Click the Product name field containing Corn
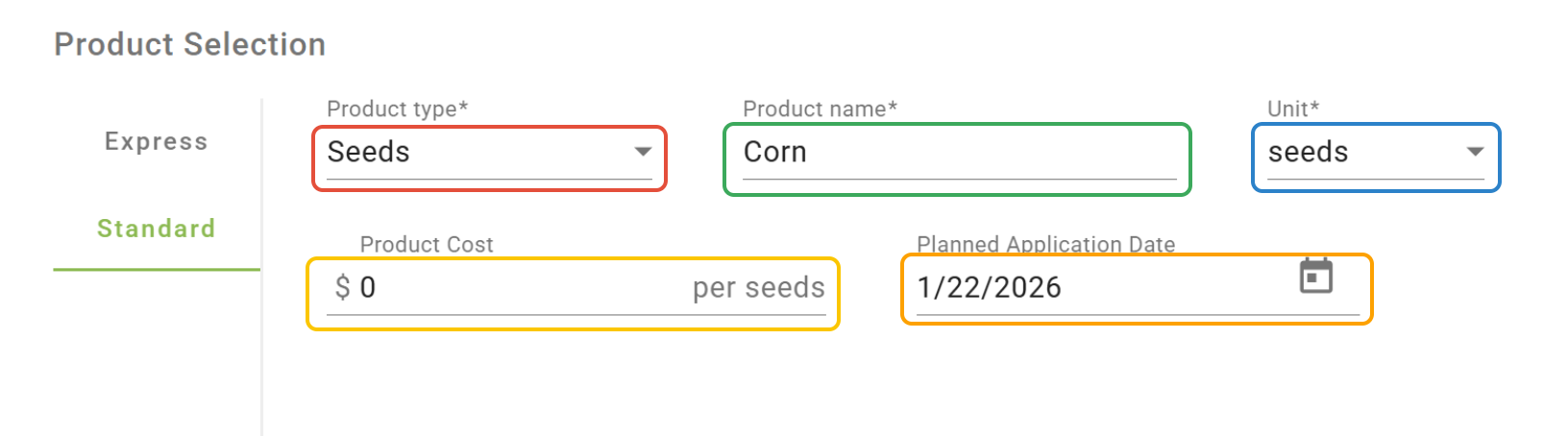Screen dimensions: 1568x436 pyautogui.click(x=957, y=154)
